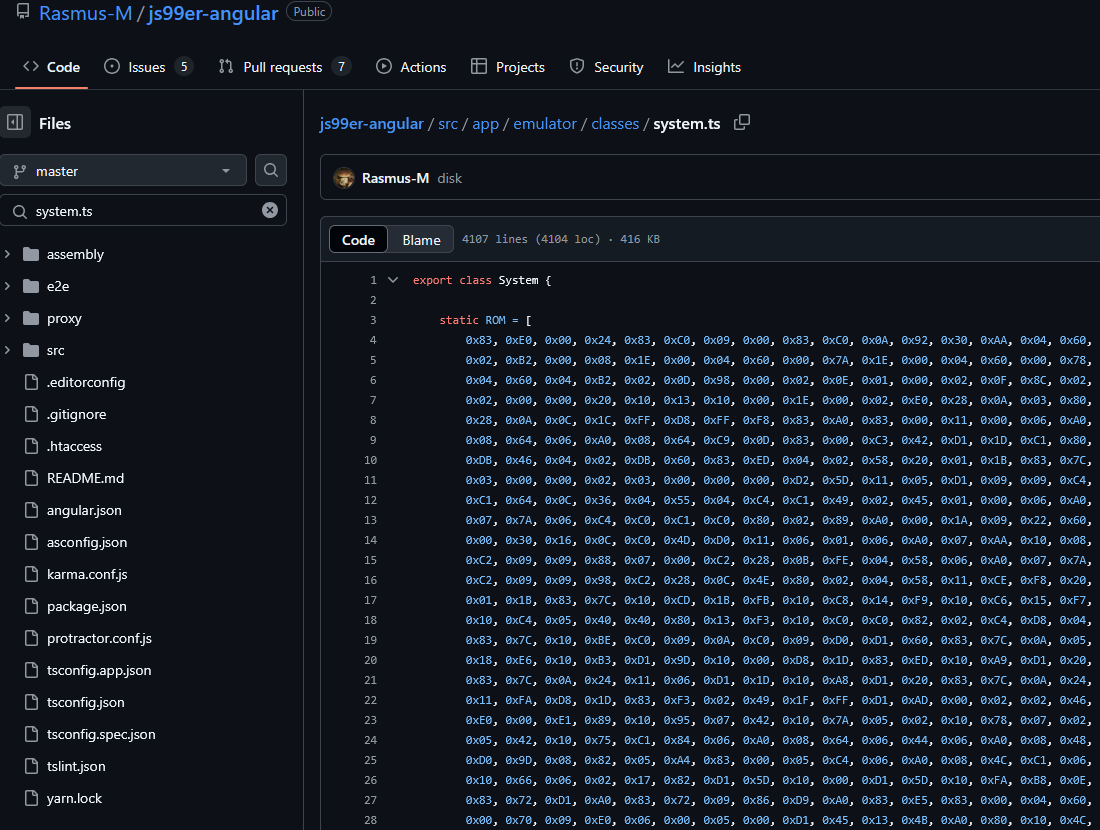Open asconfig.json file
This screenshot has width=1100, height=830.
(x=87, y=542)
